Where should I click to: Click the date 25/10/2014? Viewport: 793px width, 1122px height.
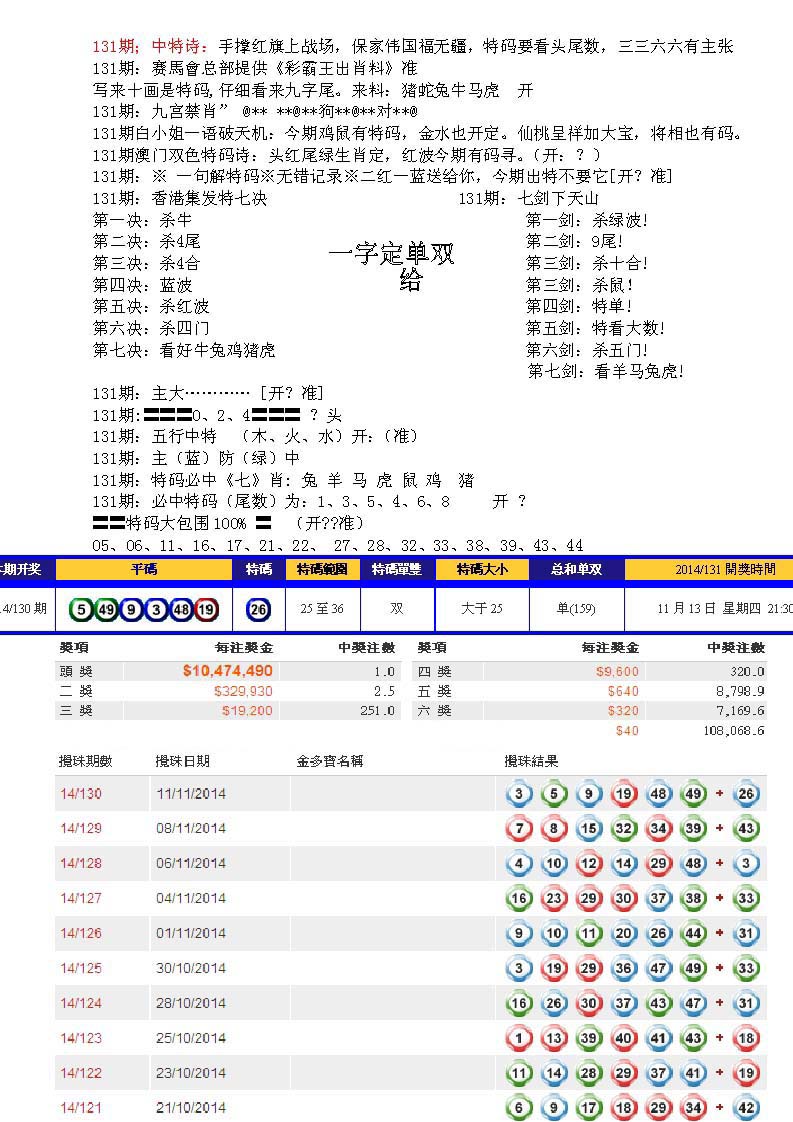[x=191, y=1038]
